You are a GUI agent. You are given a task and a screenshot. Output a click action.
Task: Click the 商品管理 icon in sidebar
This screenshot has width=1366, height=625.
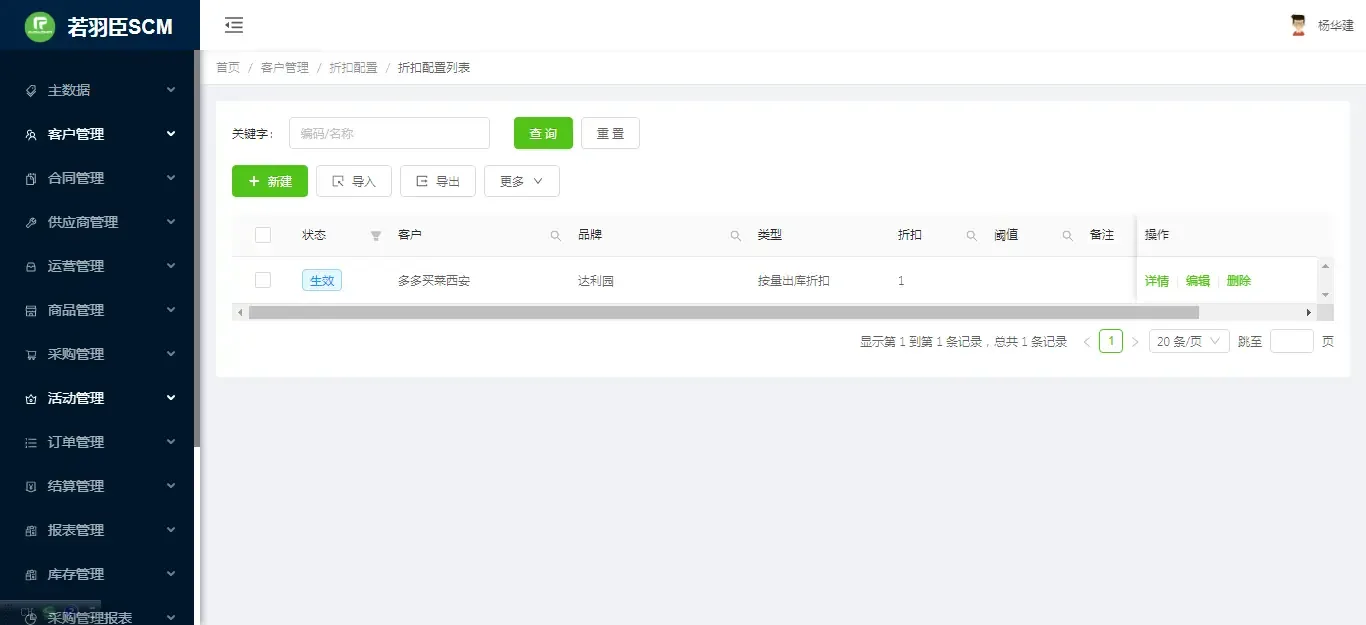pyautogui.click(x=31, y=310)
